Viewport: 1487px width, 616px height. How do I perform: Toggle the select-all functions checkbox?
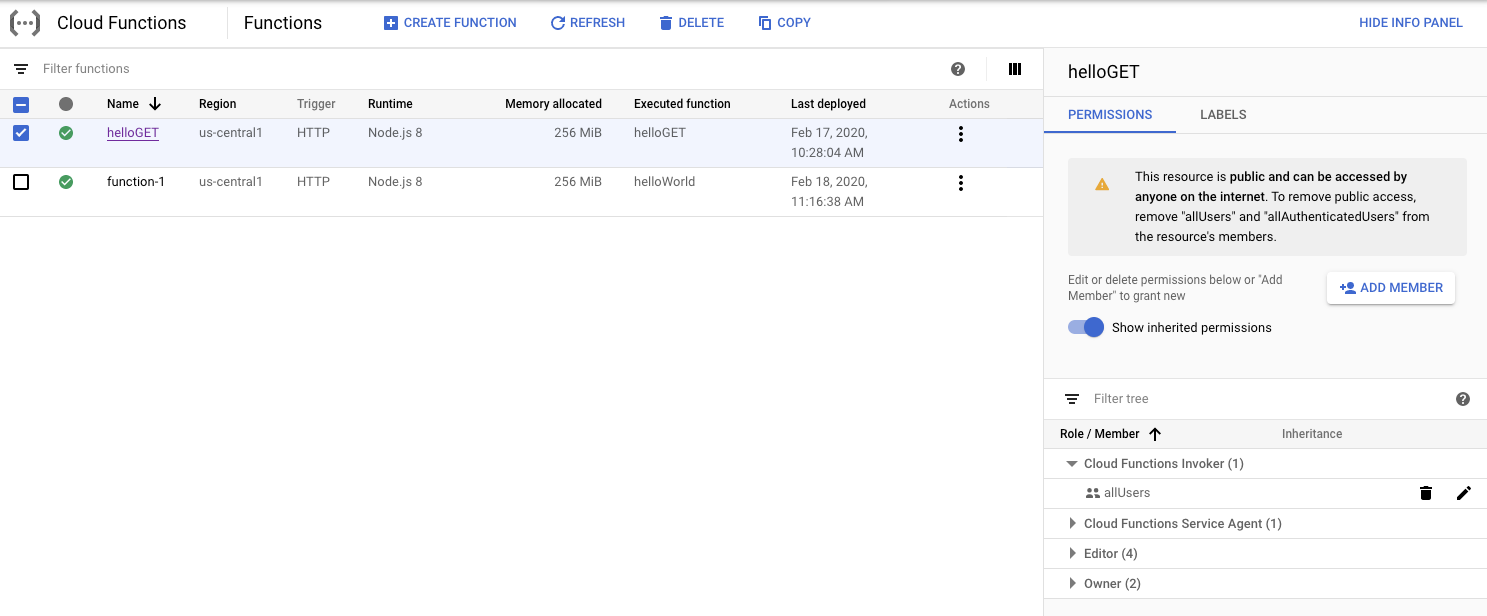pos(21,104)
